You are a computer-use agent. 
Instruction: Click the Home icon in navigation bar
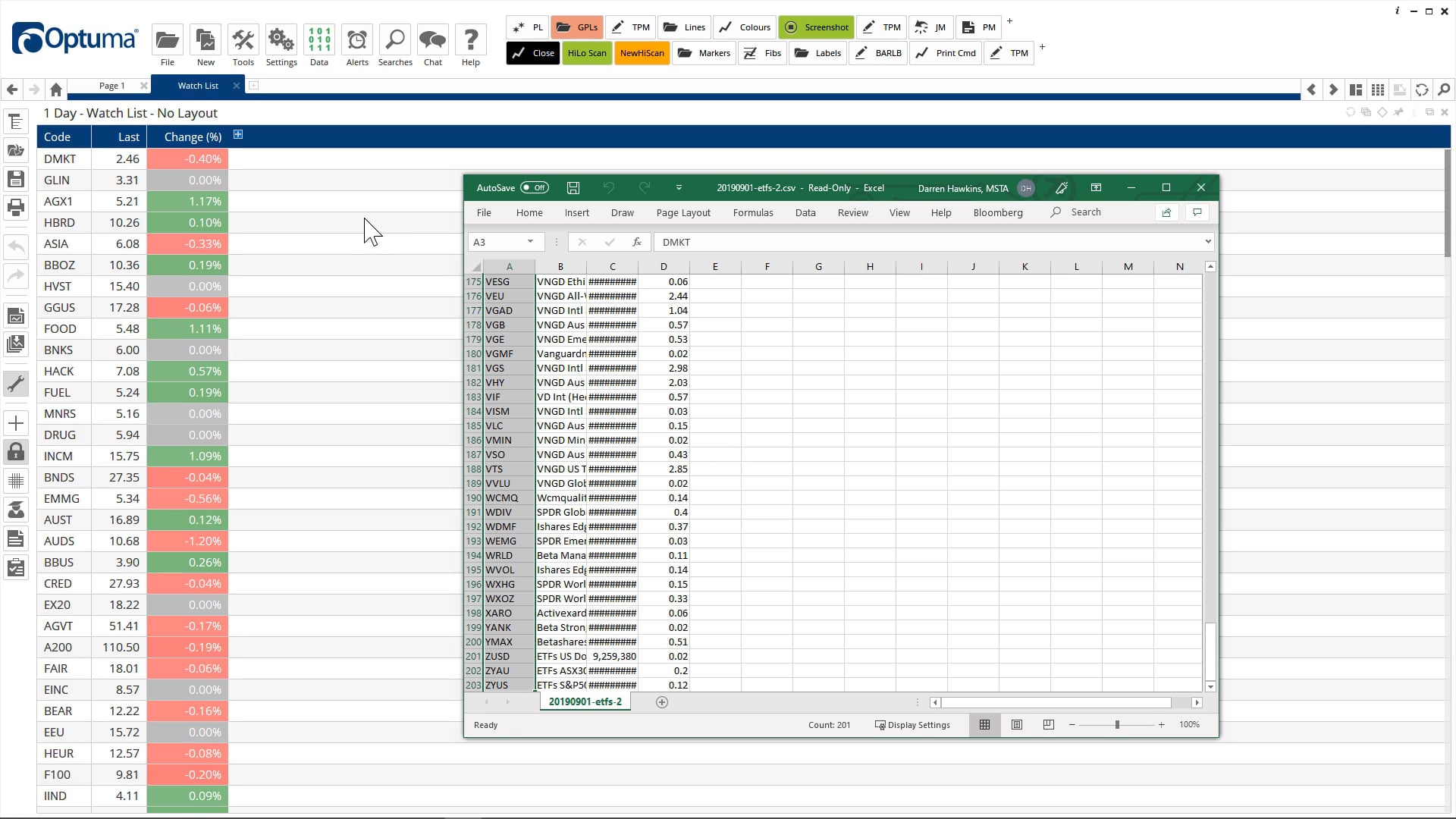pyautogui.click(x=56, y=89)
